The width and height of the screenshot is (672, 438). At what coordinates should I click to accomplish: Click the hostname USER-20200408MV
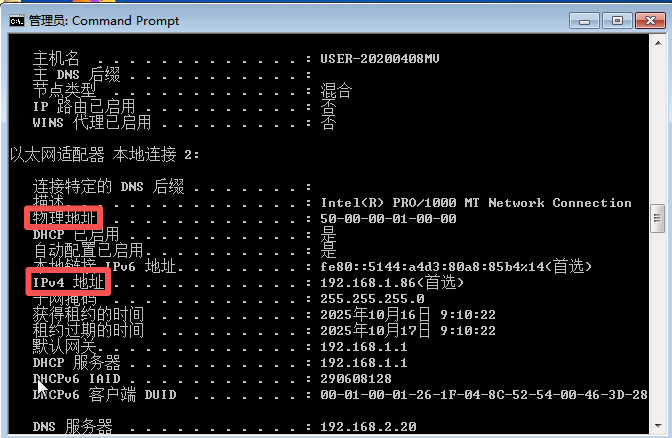click(380, 58)
